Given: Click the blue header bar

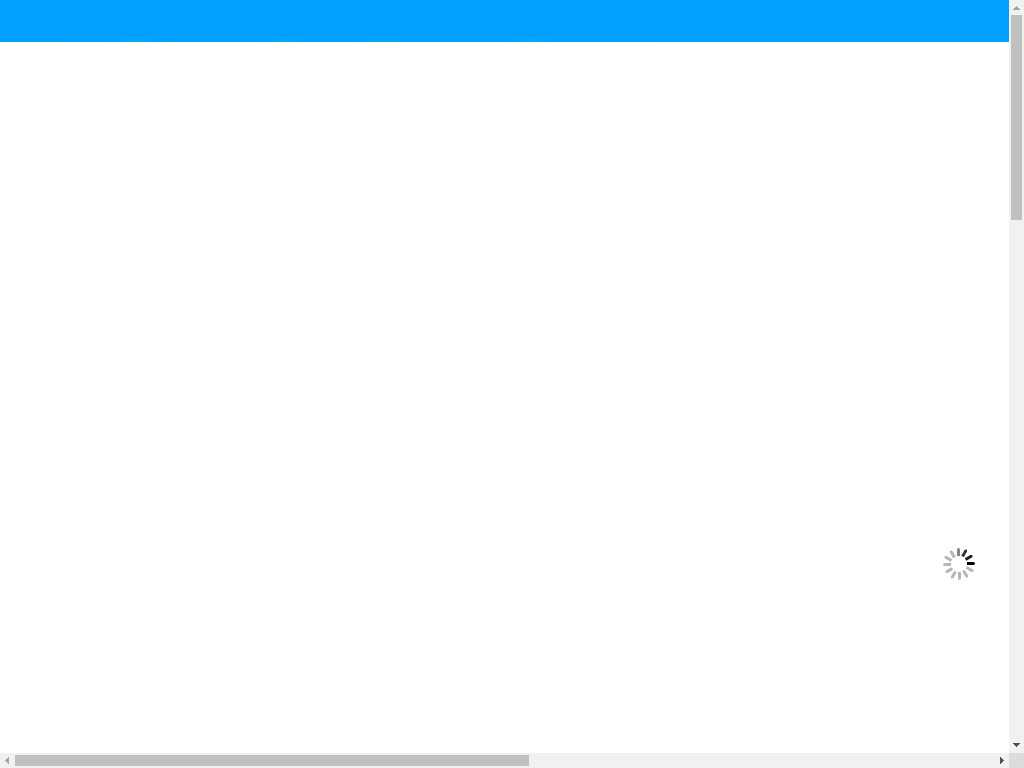Looking at the screenshot, I should (x=504, y=21).
